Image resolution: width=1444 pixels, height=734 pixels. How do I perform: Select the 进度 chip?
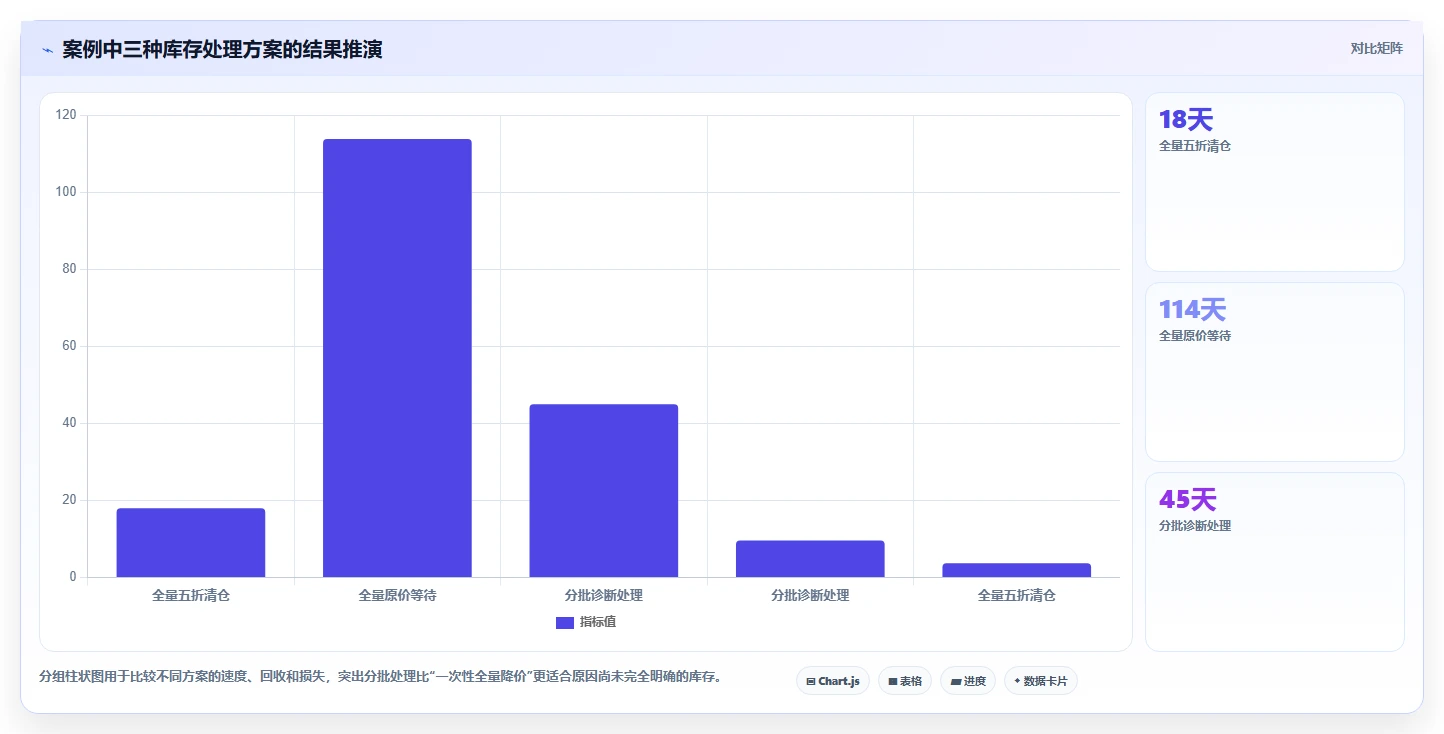point(968,681)
